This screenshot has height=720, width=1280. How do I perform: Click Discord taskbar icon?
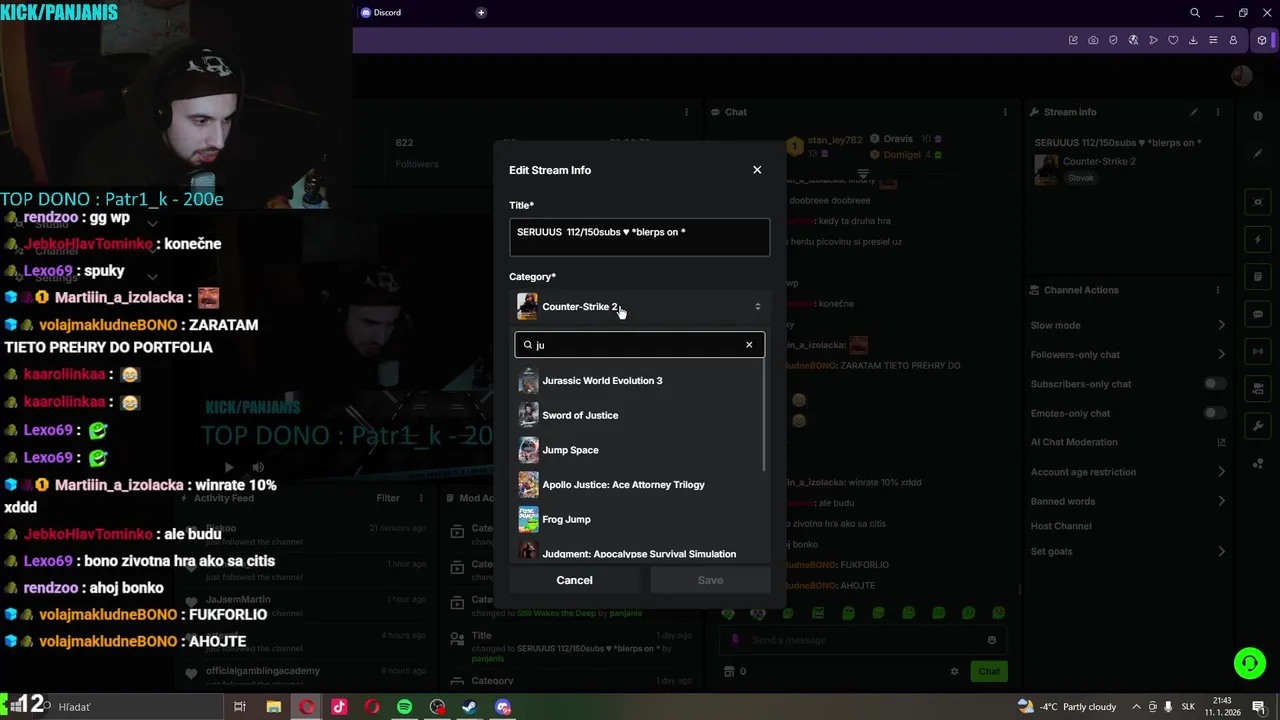click(x=503, y=707)
